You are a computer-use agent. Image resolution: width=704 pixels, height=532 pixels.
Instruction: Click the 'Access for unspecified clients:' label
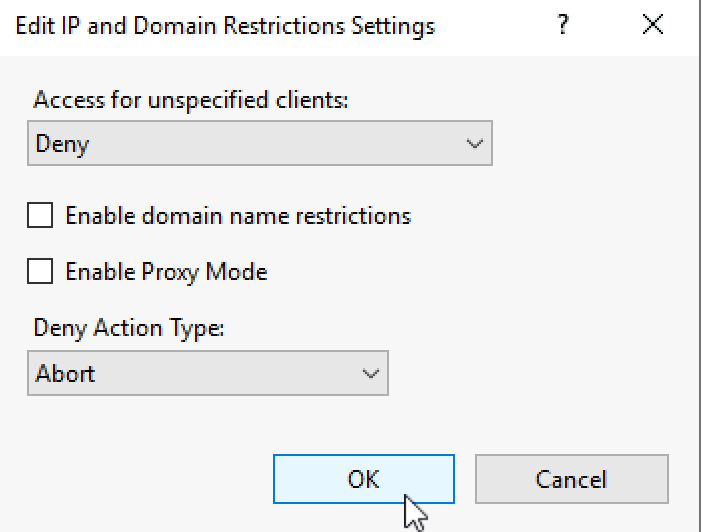coord(190,100)
